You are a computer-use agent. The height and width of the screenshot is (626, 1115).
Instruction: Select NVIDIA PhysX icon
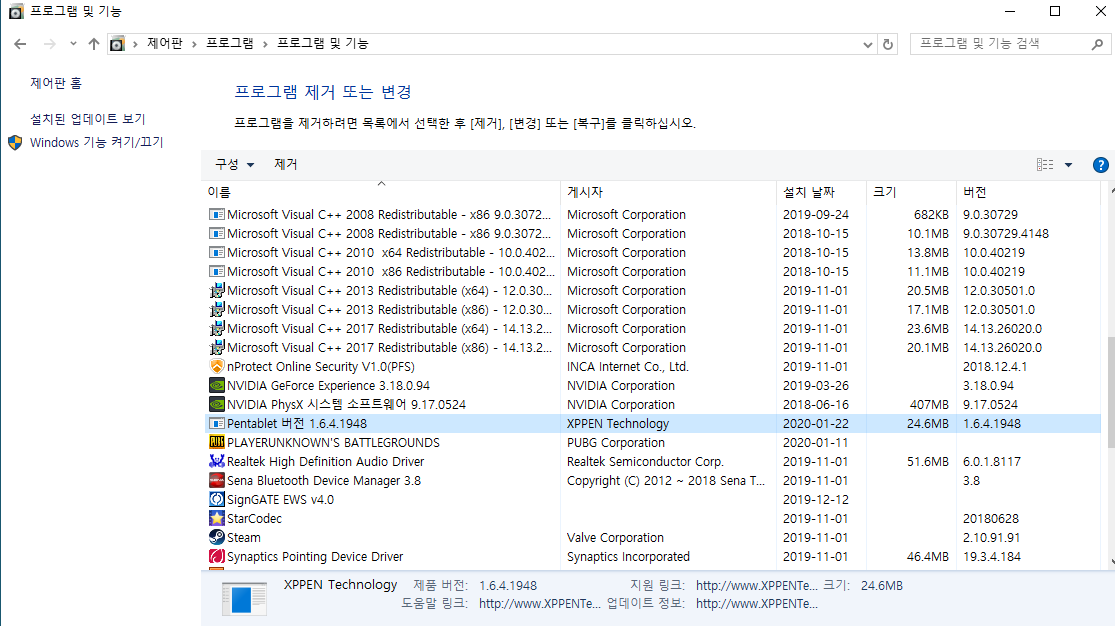217,404
